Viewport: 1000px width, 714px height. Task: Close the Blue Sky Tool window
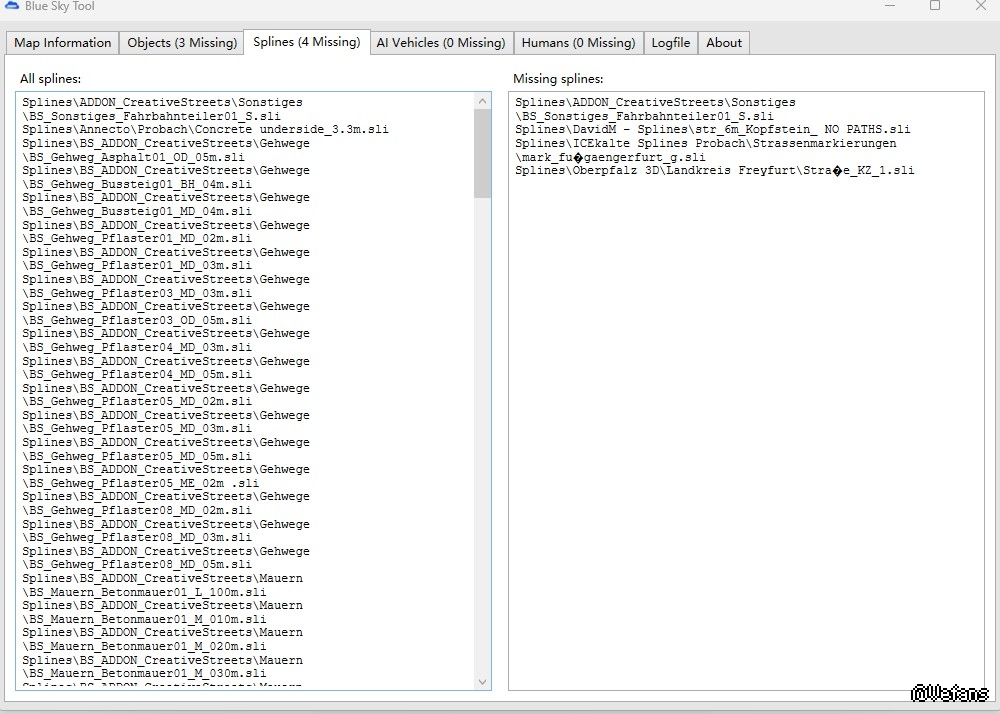[x=981, y=5]
